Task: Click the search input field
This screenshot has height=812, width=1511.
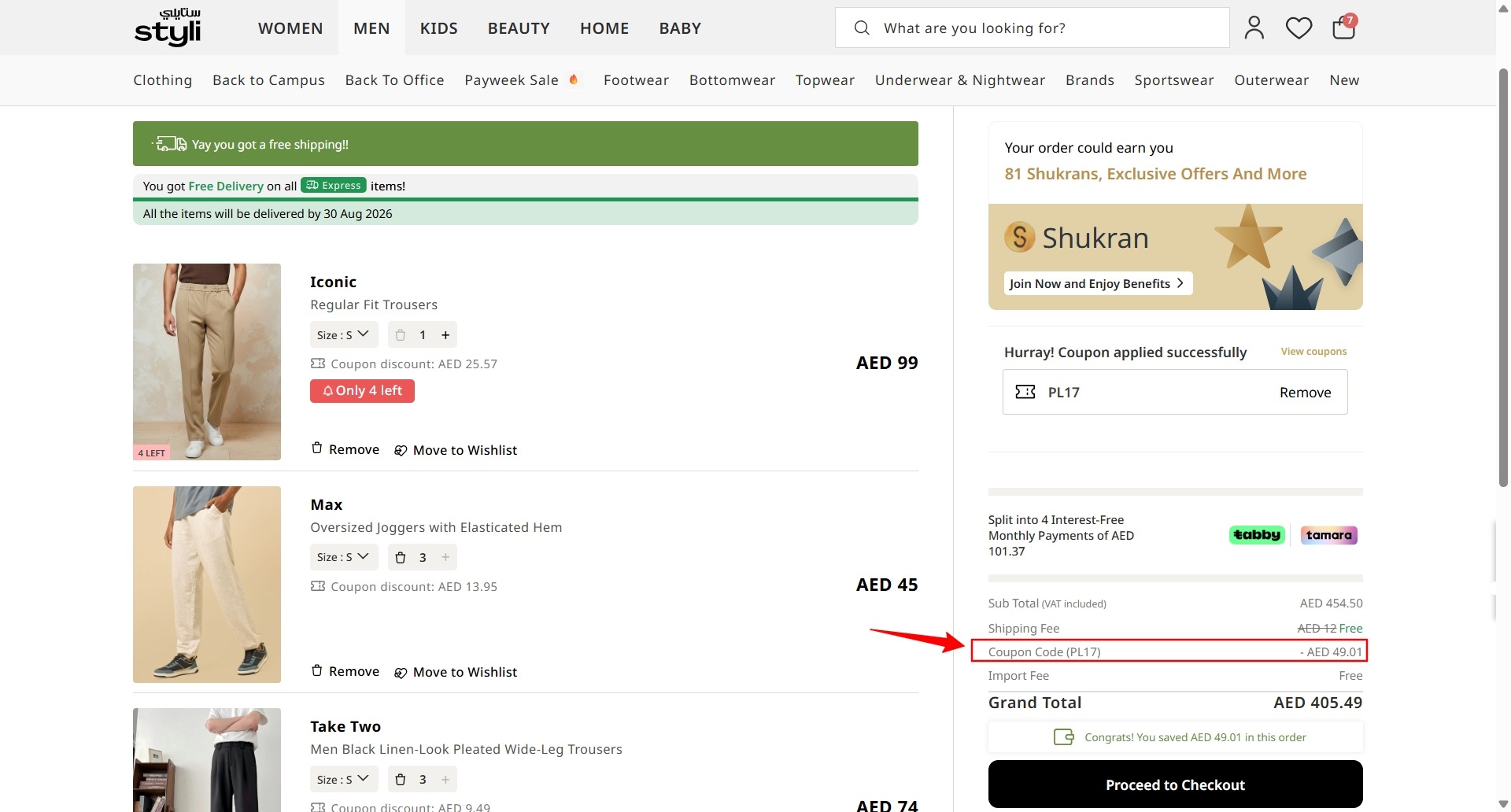Action: [x=1033, y=28]
